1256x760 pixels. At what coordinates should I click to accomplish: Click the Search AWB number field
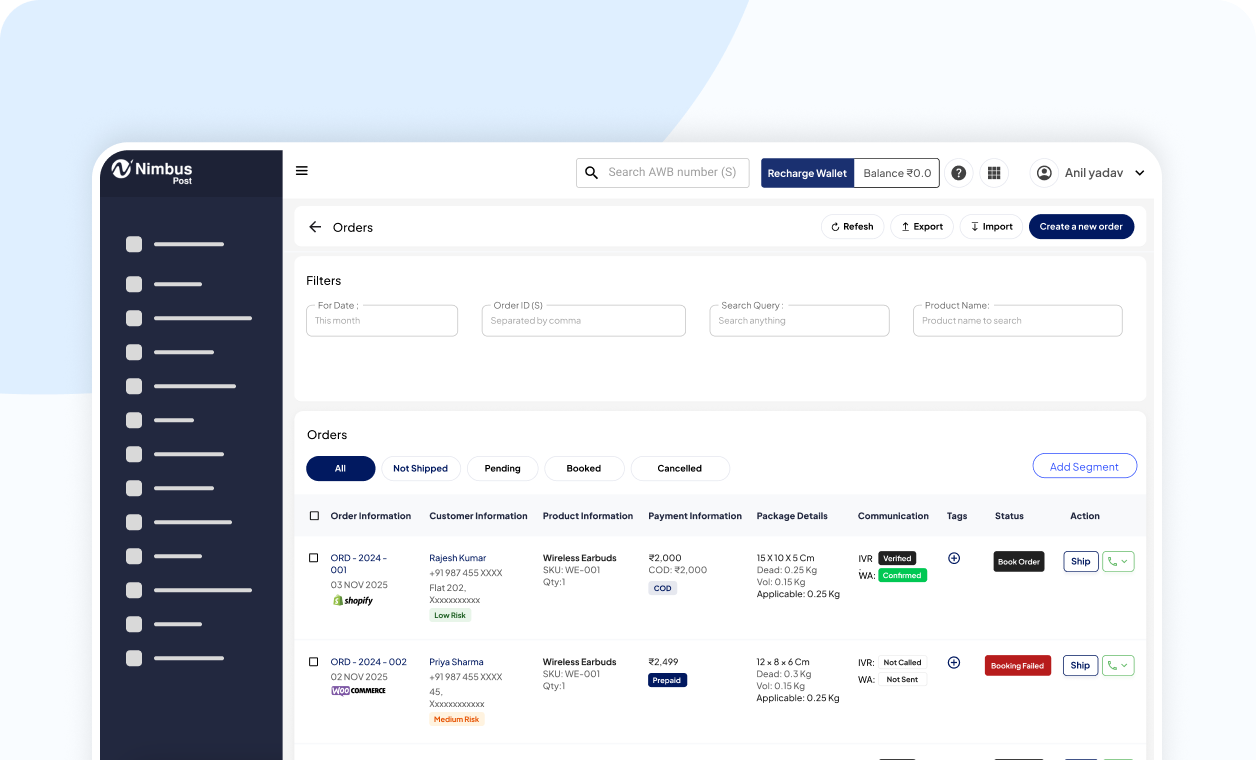pos(672,173)
